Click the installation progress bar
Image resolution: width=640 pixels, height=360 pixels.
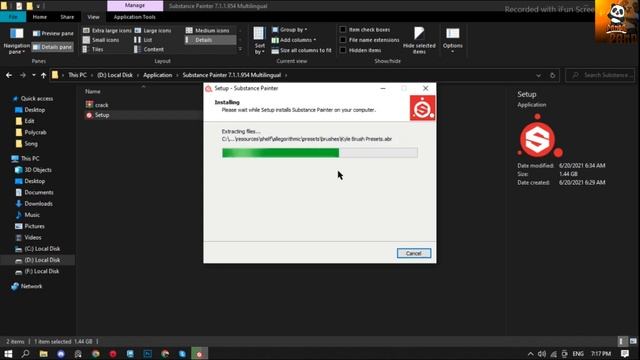coord(320,153)
